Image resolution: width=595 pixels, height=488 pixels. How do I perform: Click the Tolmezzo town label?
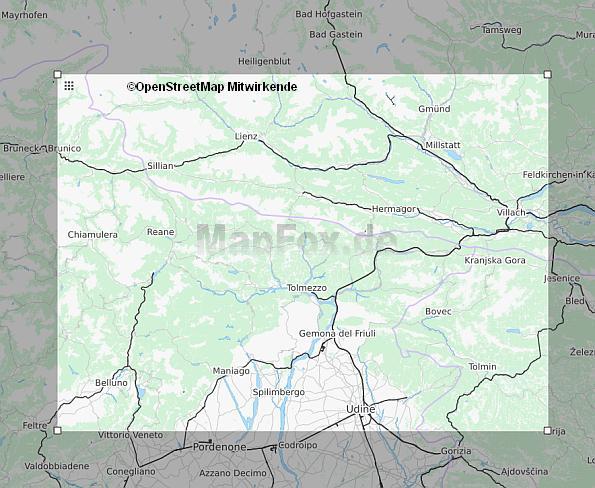pos(307,288)
